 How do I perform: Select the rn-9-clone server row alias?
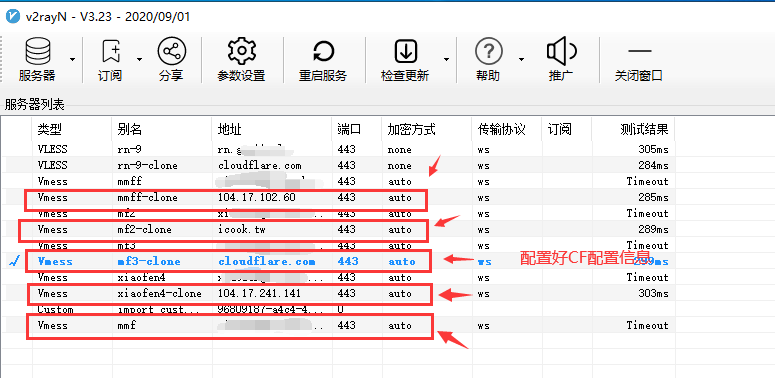(147, 166)
